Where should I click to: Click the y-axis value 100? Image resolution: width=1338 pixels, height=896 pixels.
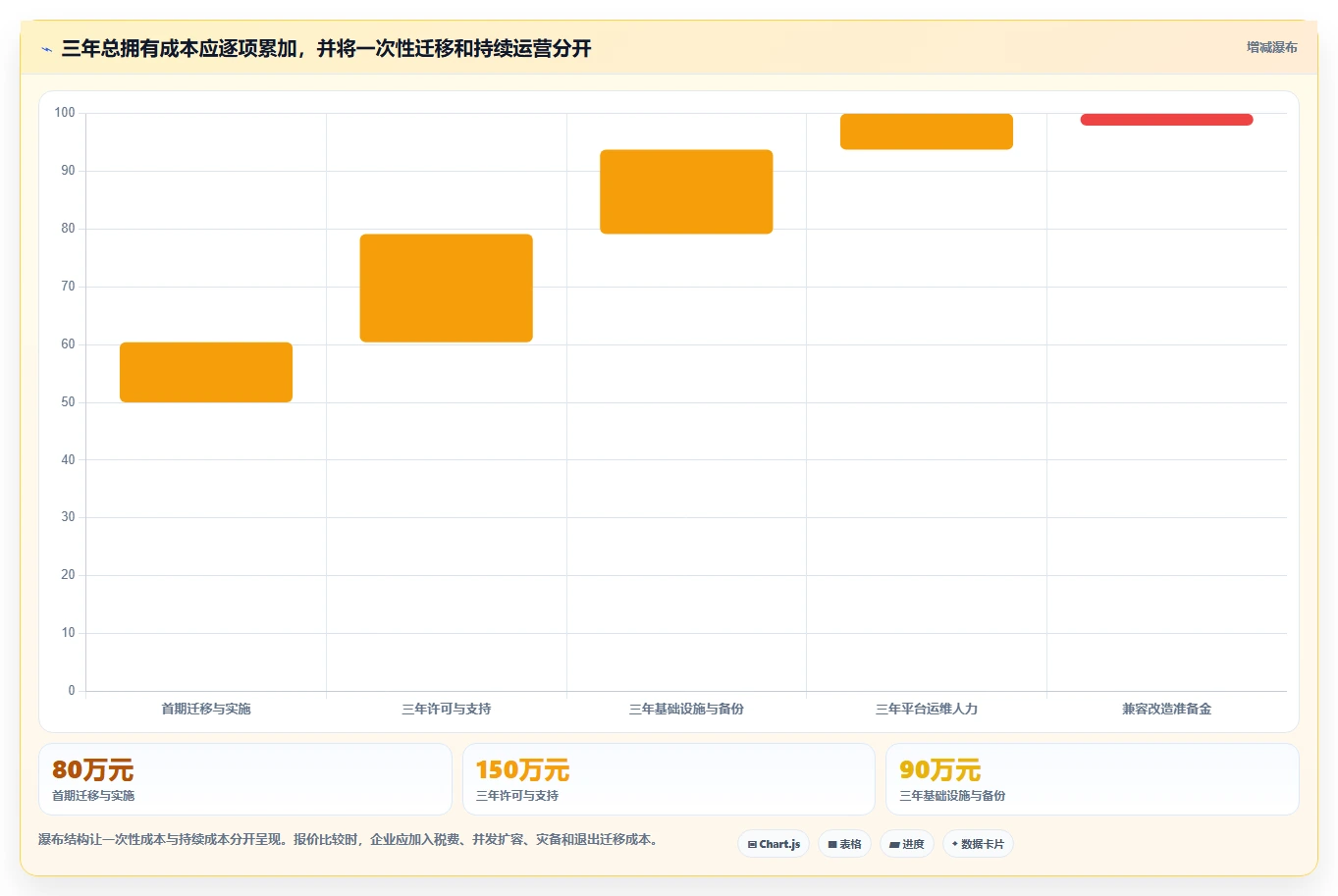click(65, 113)
